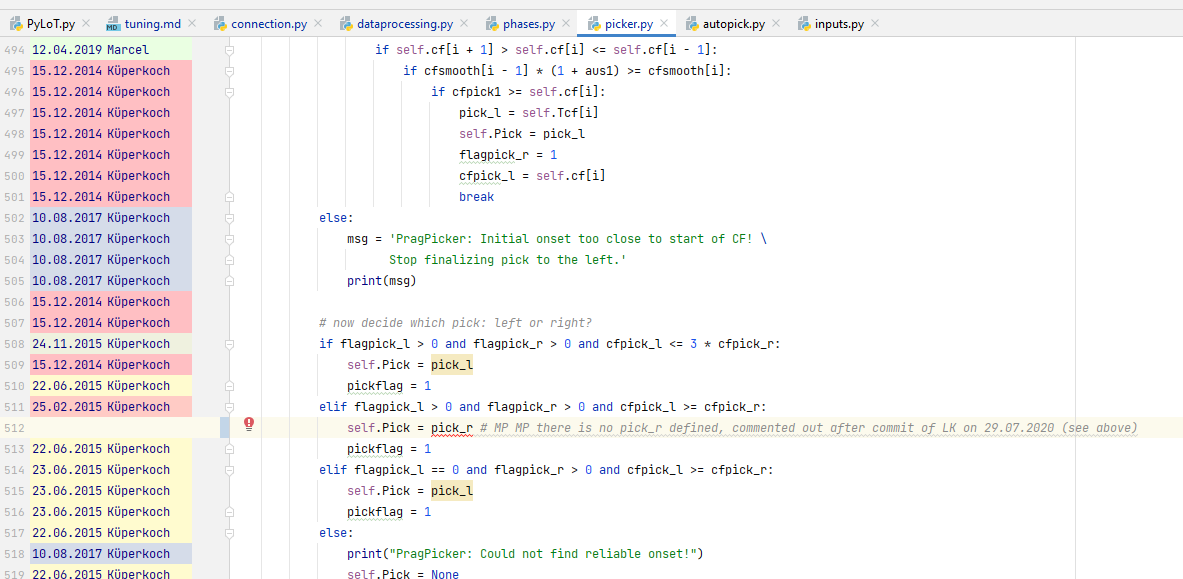Collapse the if statement at line 508

[x=229, y=344]
